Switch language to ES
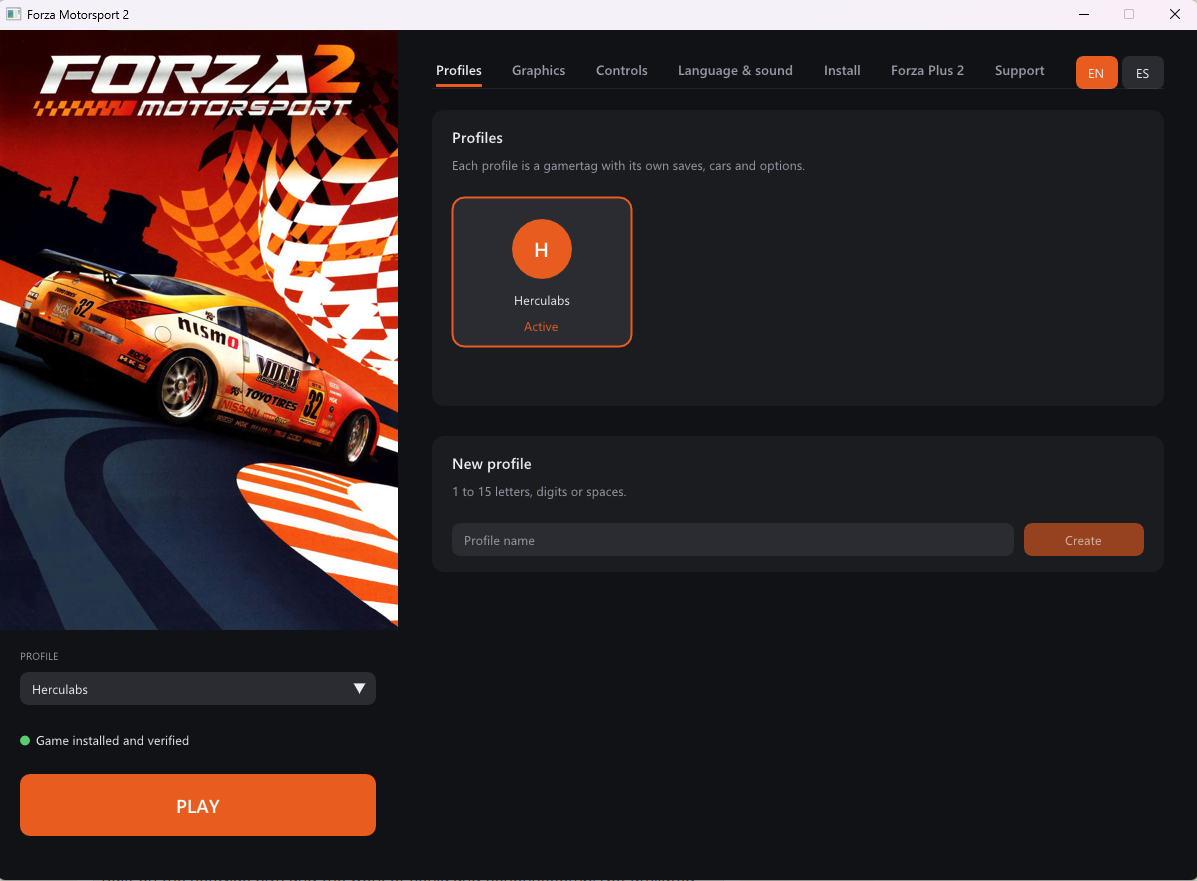Image resolution: width=1197 pixels, height=881 pixels. point(1143,73)
